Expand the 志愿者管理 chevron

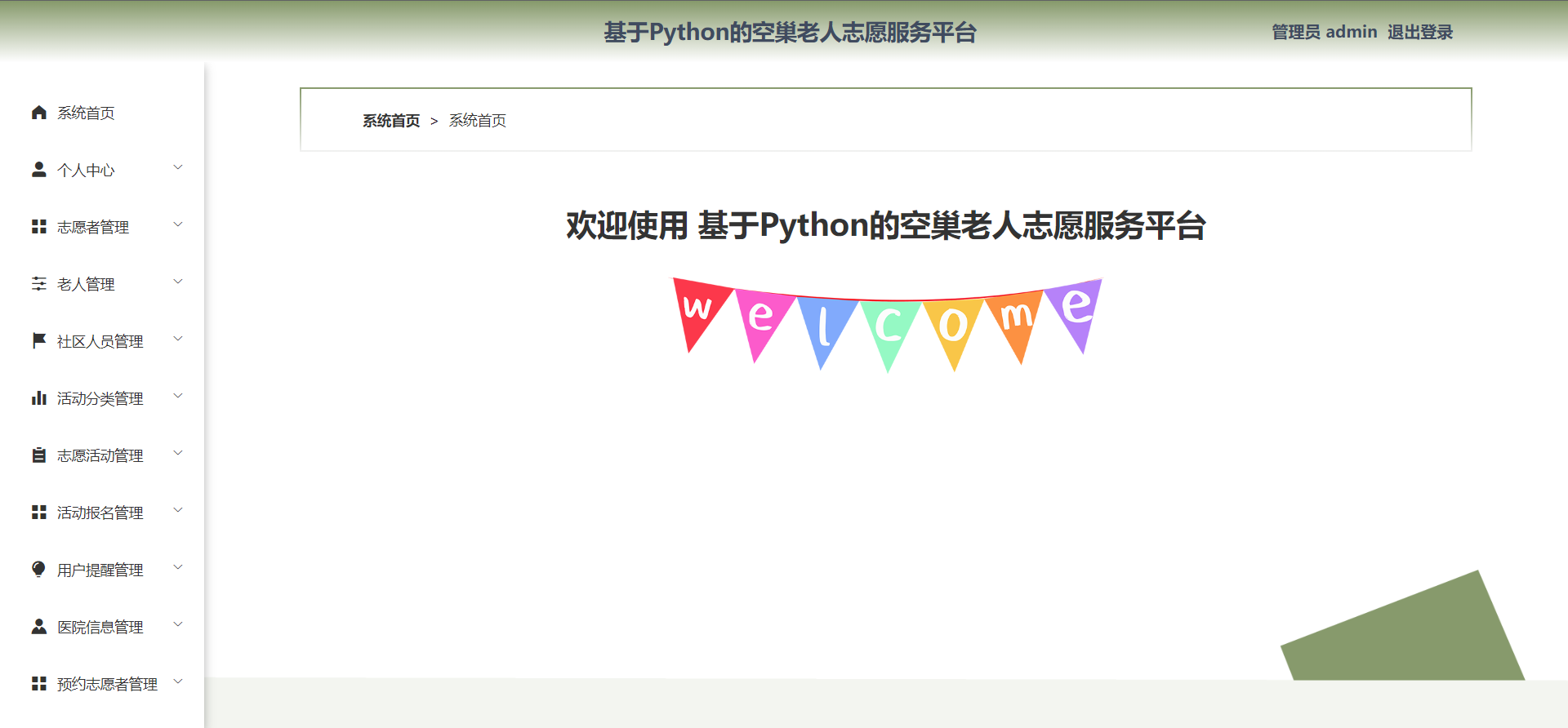coord(178,224)
